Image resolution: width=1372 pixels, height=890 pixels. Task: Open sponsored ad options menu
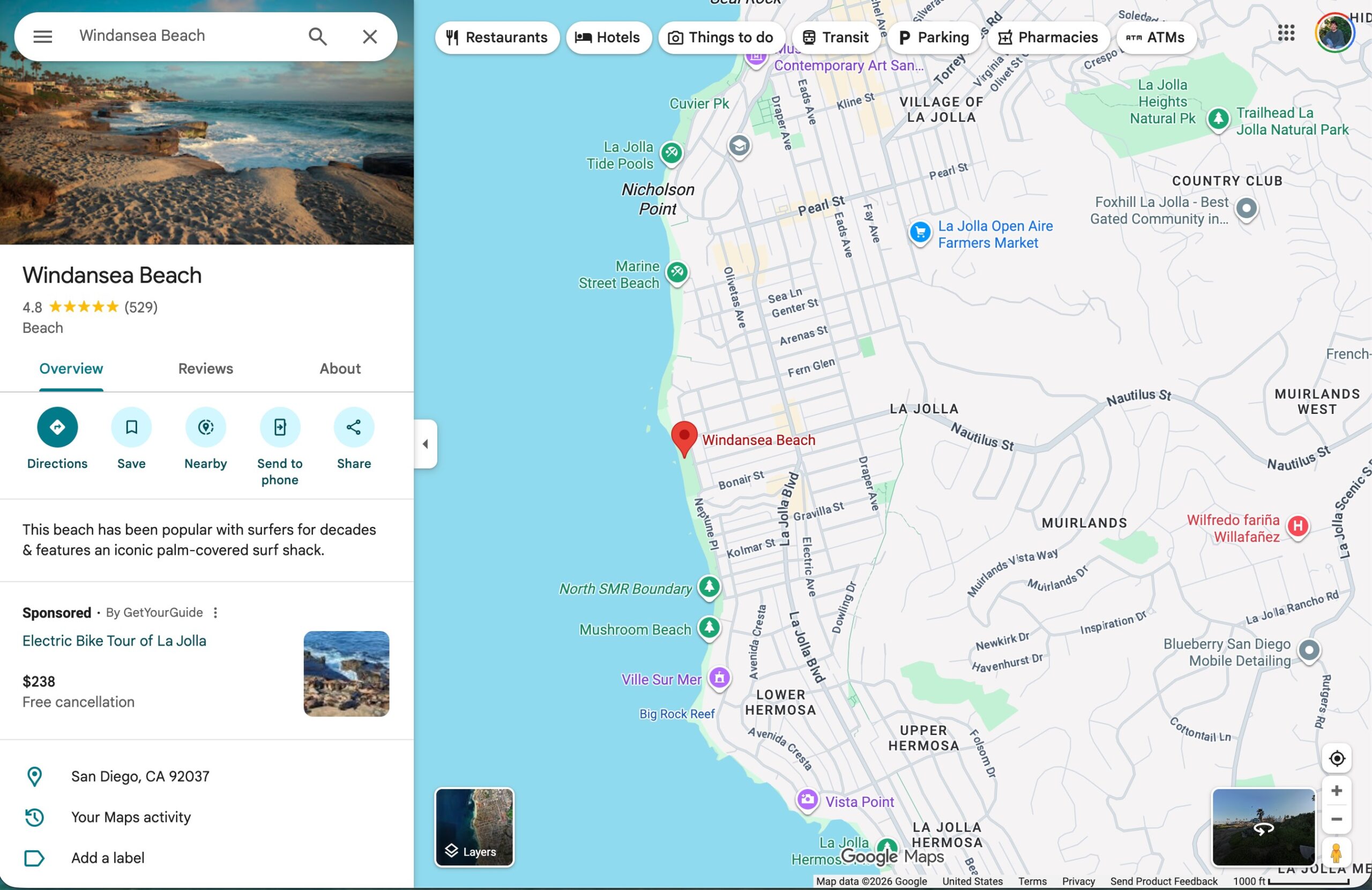(215, 613)
